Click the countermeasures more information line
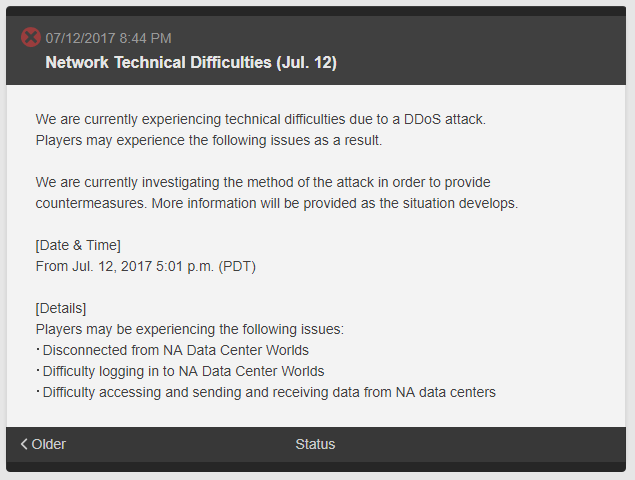This screenshot has height=480, width=635. pyautogui.click(x=276, y=203)
